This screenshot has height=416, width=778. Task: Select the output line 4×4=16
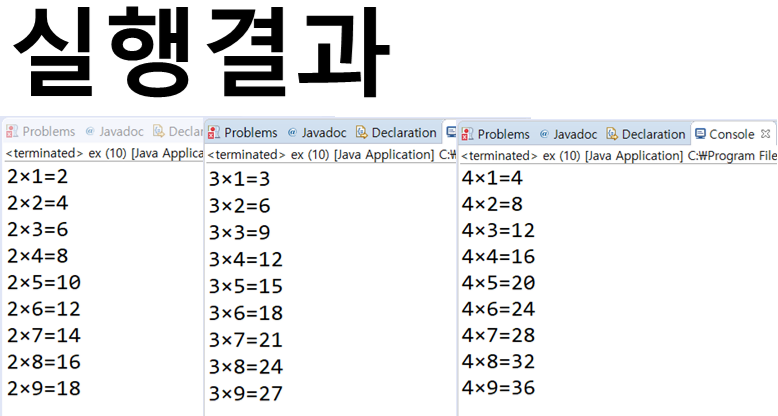click(x=498, y=257)
